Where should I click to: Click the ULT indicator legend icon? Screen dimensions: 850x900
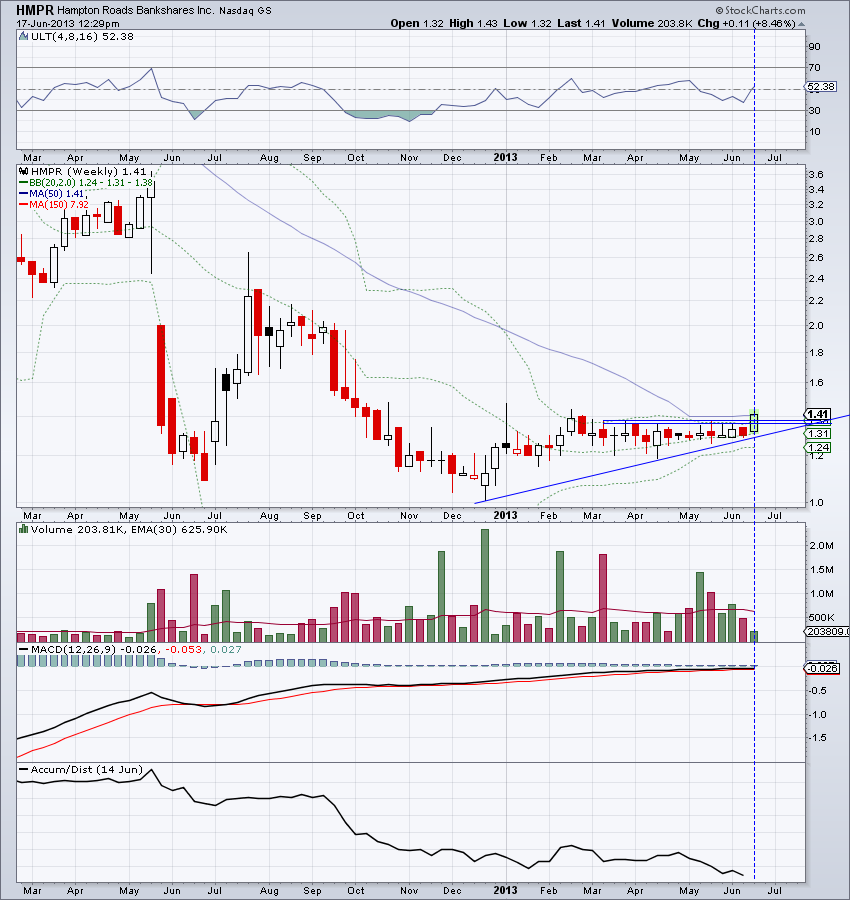(x=24, y=36)
